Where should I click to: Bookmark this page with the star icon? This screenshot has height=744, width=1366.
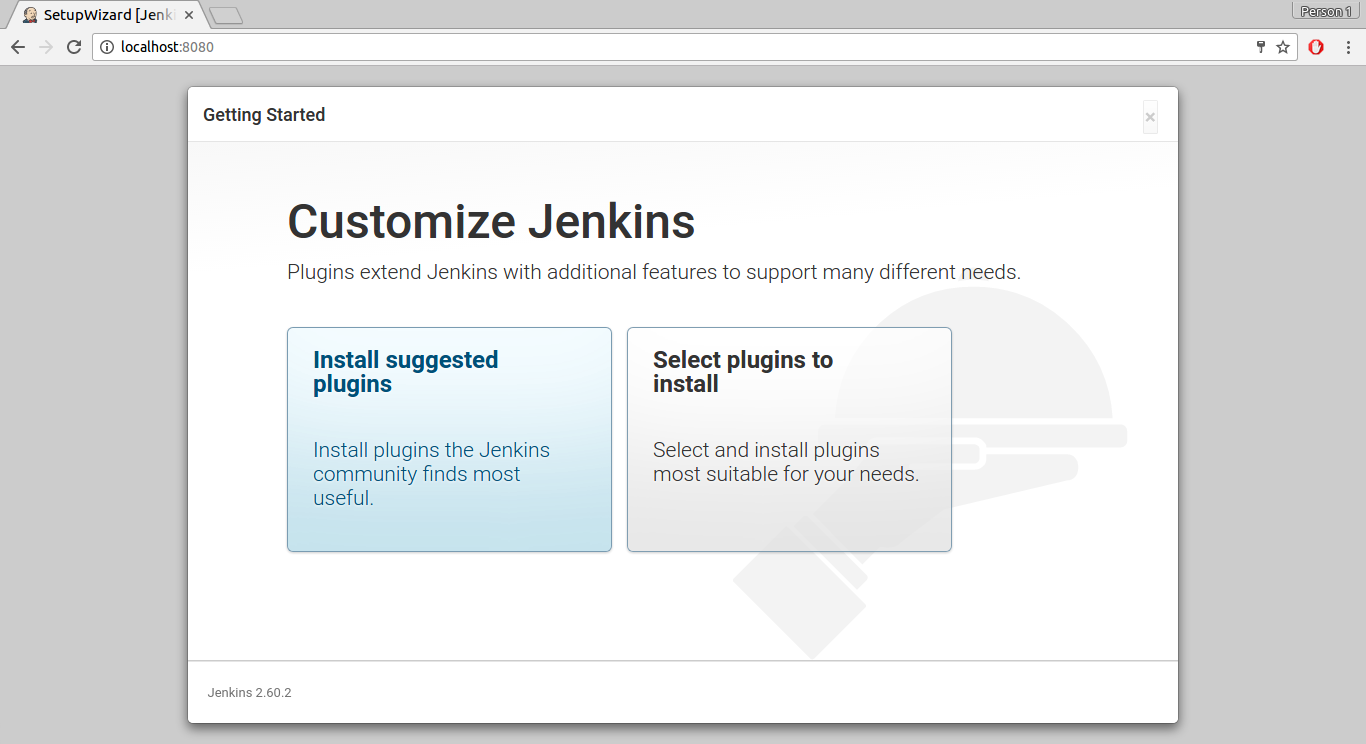coord(1283,47)
